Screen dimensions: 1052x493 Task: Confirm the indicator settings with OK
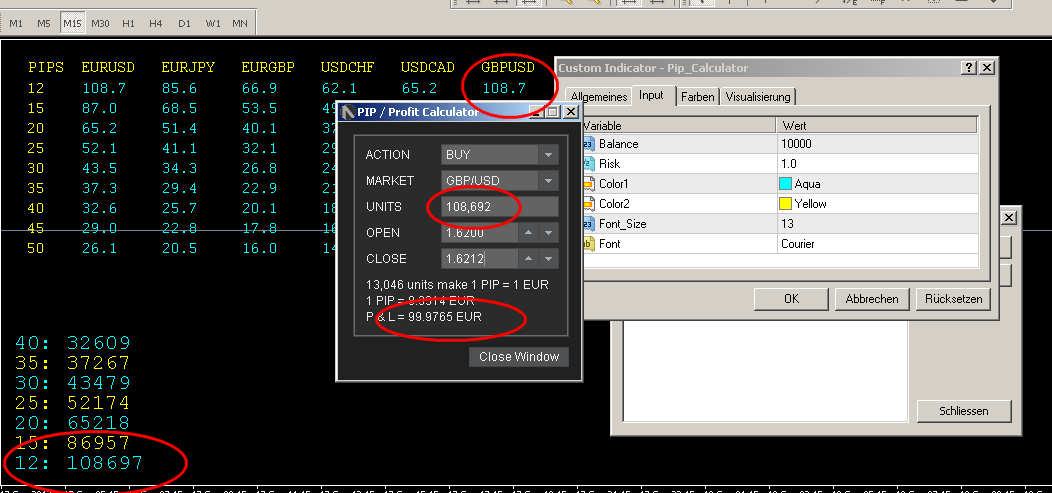(791, 299)
